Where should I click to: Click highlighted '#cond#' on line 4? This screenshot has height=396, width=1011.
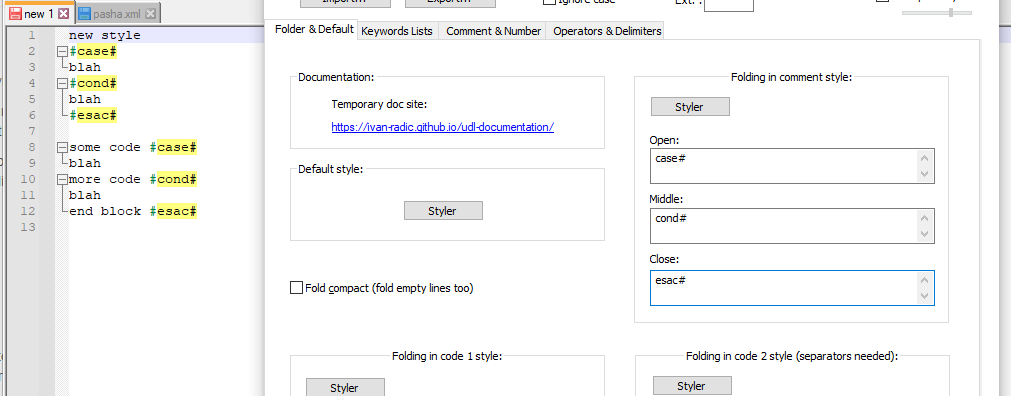[x=93, y=83]
